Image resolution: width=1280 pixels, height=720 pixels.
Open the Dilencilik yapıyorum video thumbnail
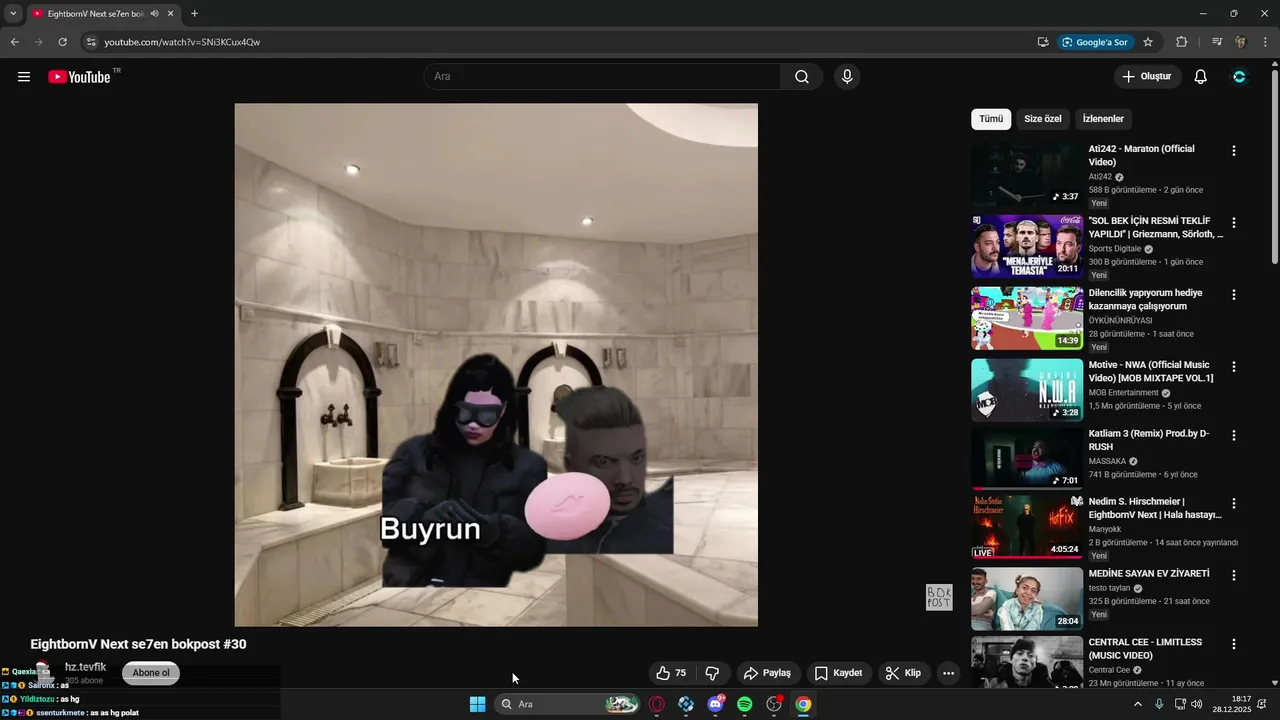click(1027, 318)
